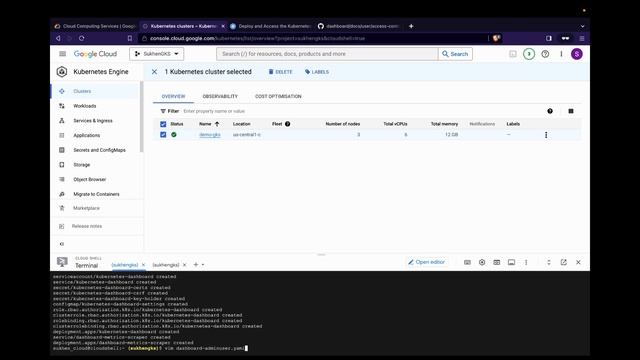Focus the resource search input field
The width and height of the screenshot is (640, 360).
[327, 54]
